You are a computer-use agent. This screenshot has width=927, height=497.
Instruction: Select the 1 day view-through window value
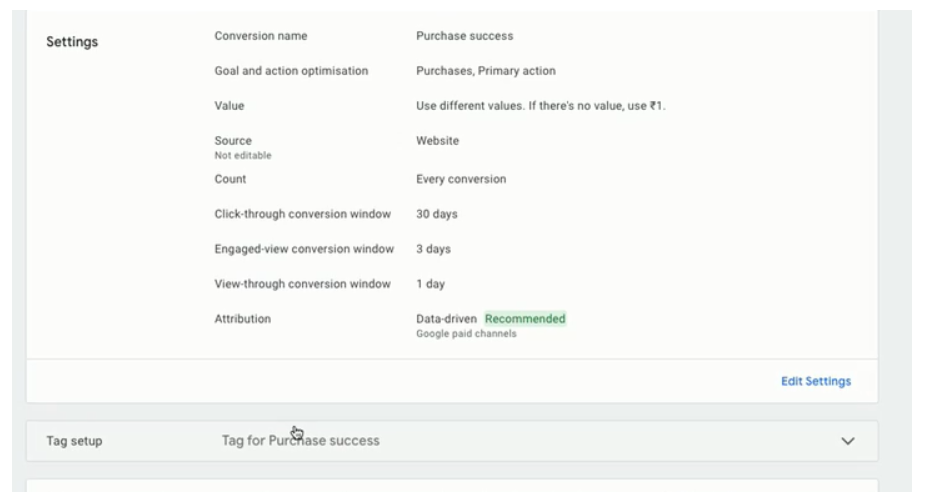coord(430,284)
